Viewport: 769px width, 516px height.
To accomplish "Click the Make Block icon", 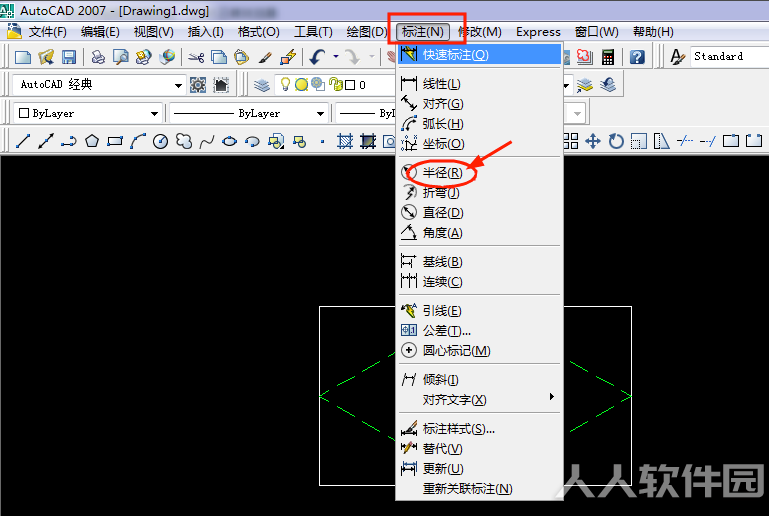I will [x=299, y=141].
